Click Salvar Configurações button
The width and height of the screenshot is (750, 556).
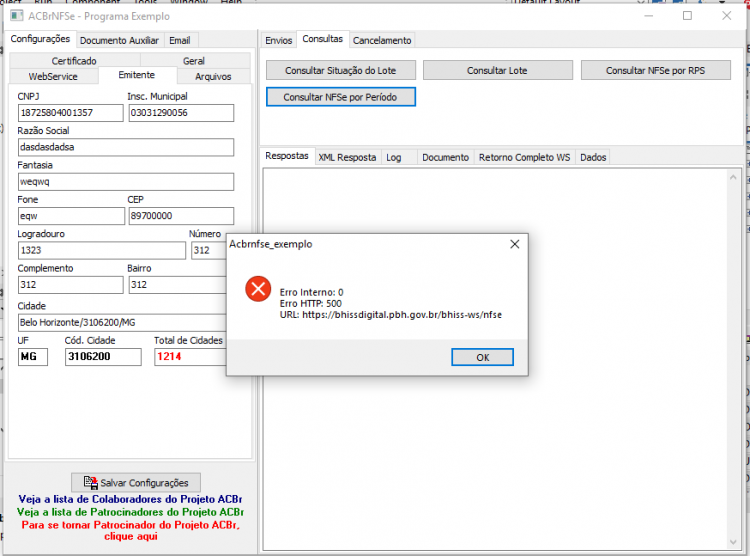point(136,483)
